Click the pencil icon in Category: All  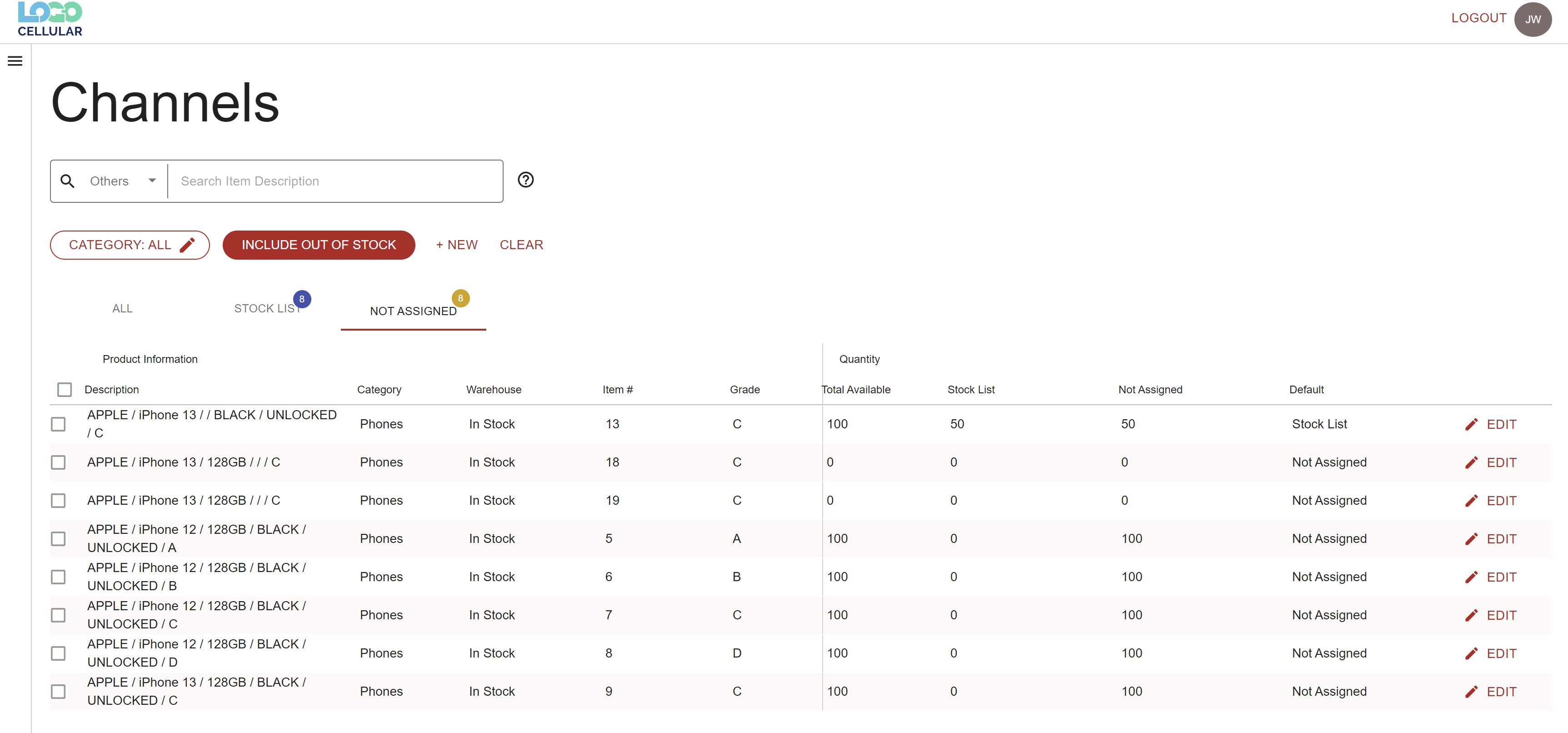tap(187, 245)
